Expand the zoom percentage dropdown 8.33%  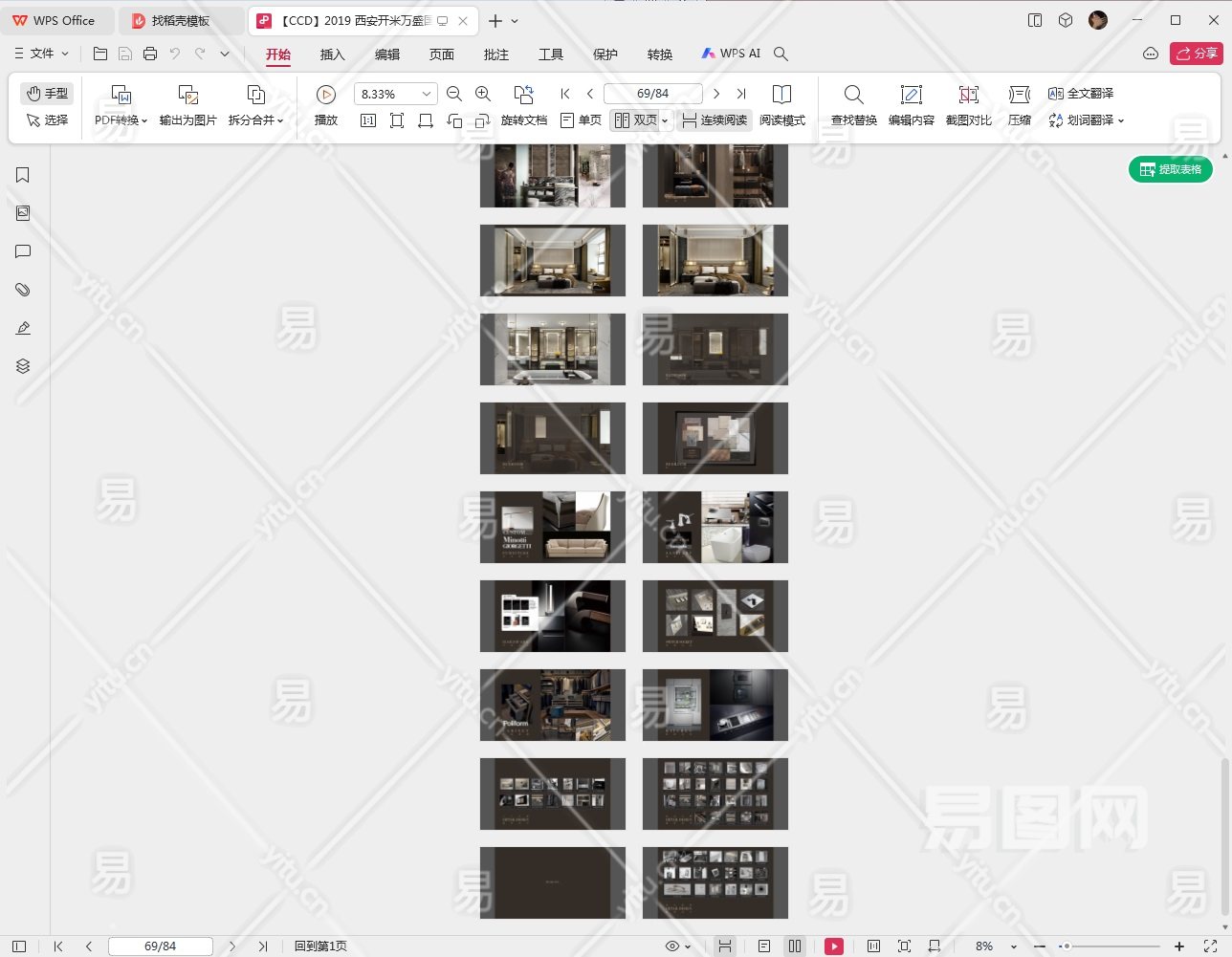click(426, 94)
